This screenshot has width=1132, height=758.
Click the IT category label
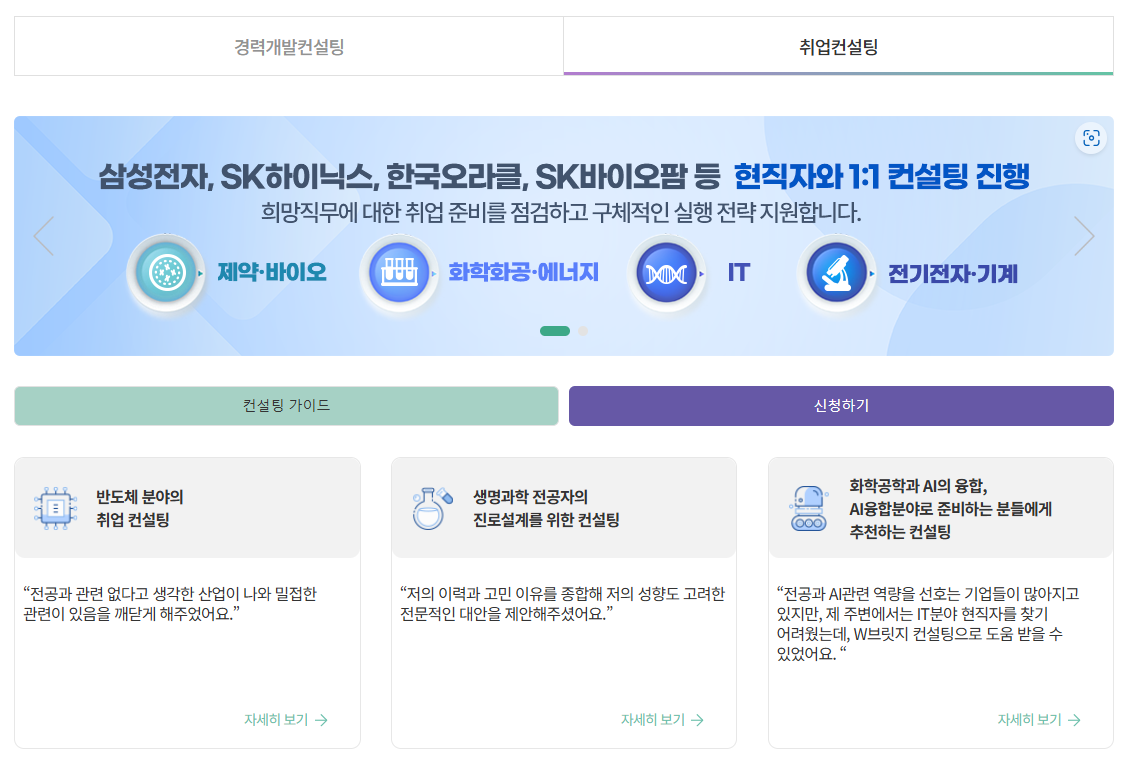(x=739, y=272)
